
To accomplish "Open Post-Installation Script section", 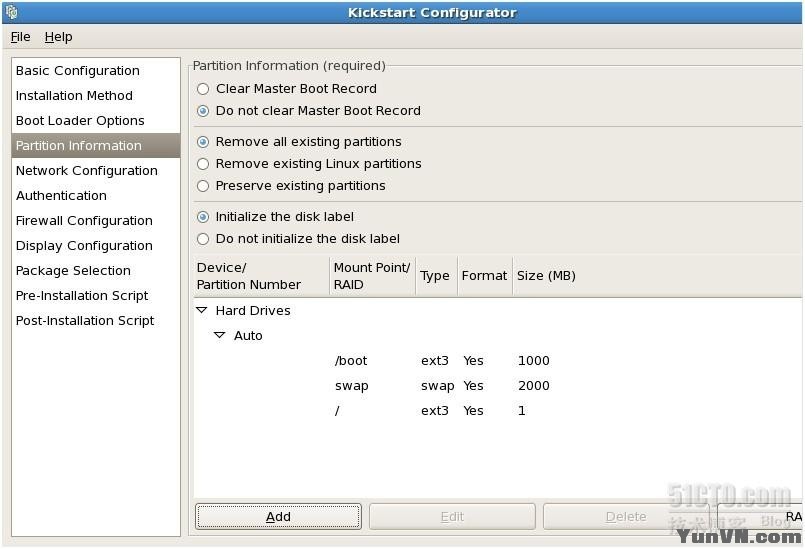I will [x=85, y=321].
